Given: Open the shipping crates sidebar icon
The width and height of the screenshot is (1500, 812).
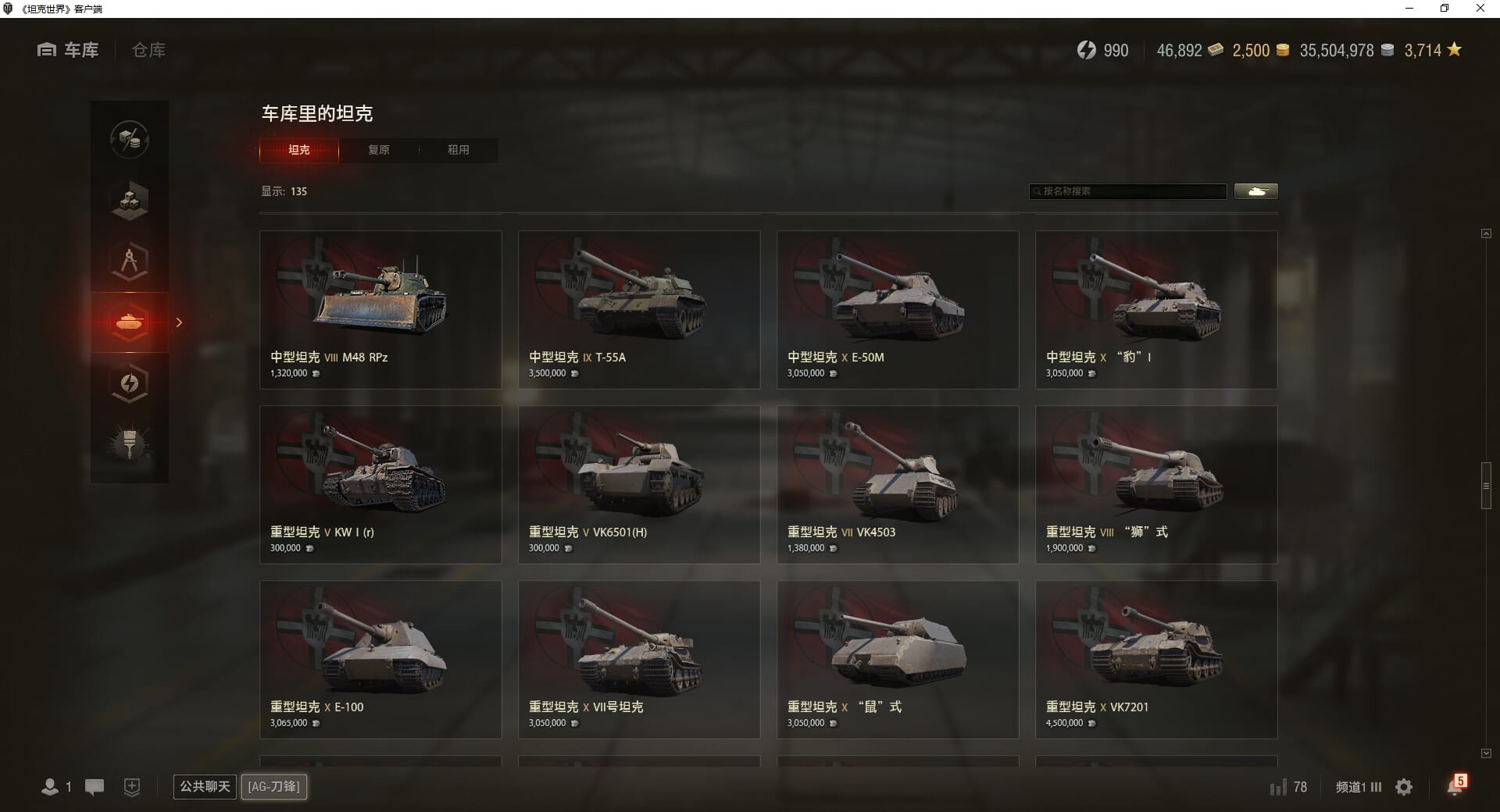Looking at the screenshot, I should coord(130,140).
